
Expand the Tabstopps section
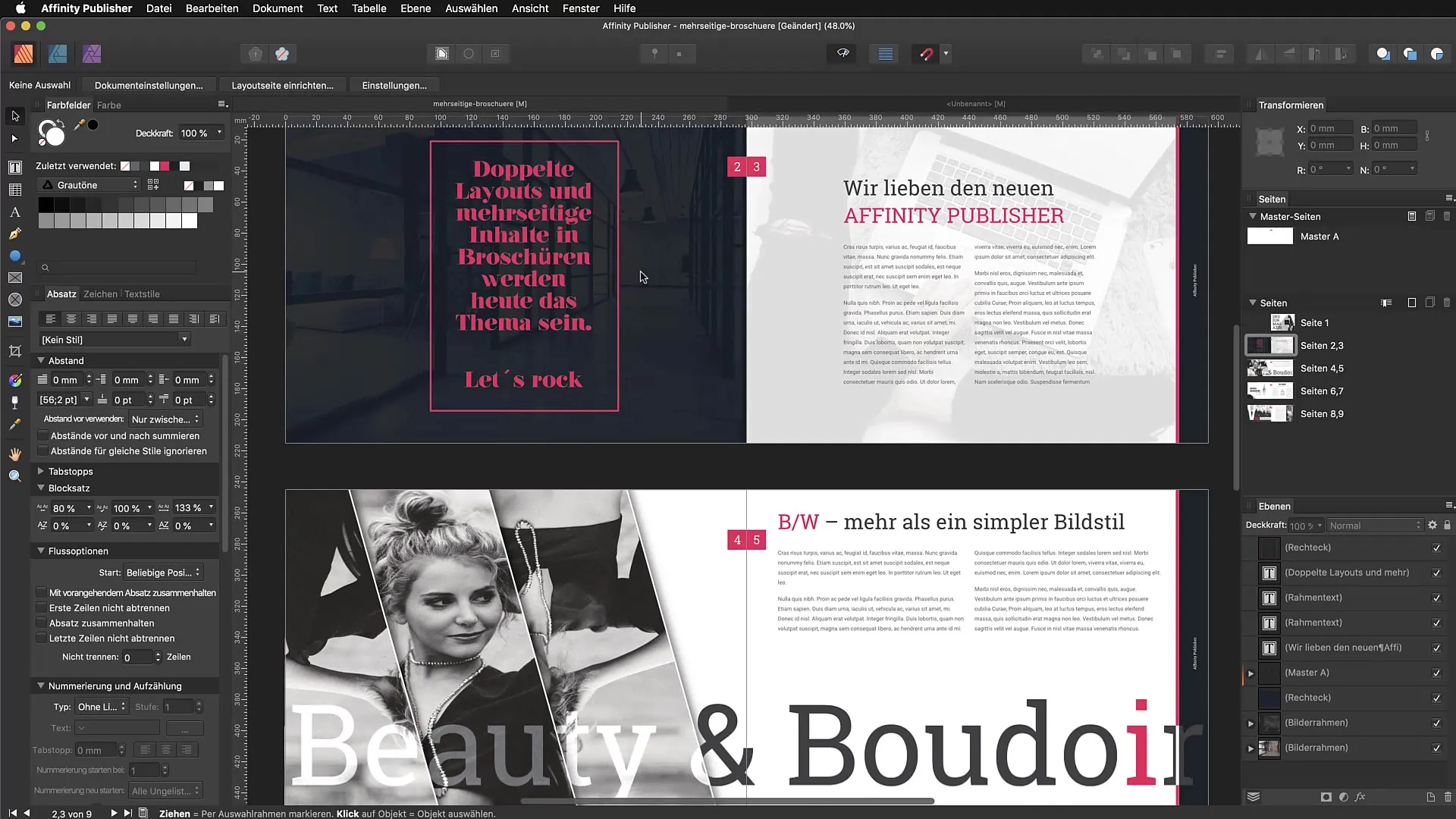[41, 471]
